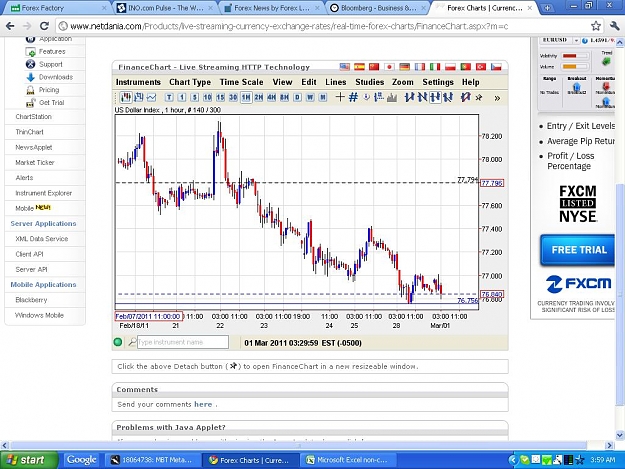Focus the 'Type instrument name' field
Viewport: 625px width, 469px height.
point(183,342)
